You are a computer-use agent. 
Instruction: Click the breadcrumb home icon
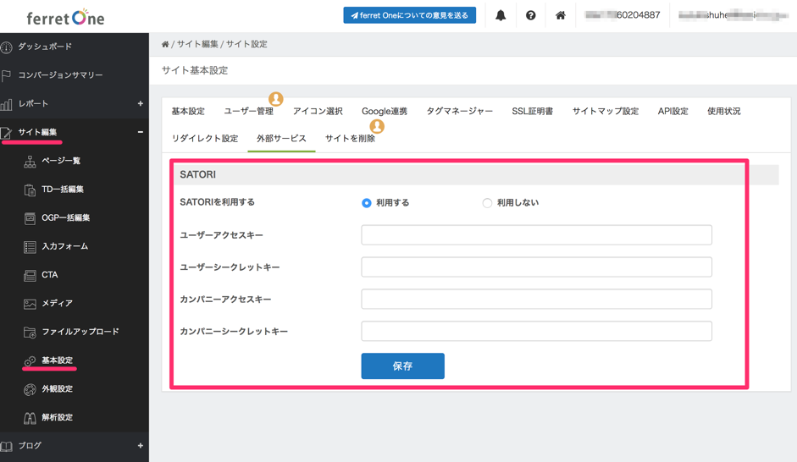[x=165, y=44]
